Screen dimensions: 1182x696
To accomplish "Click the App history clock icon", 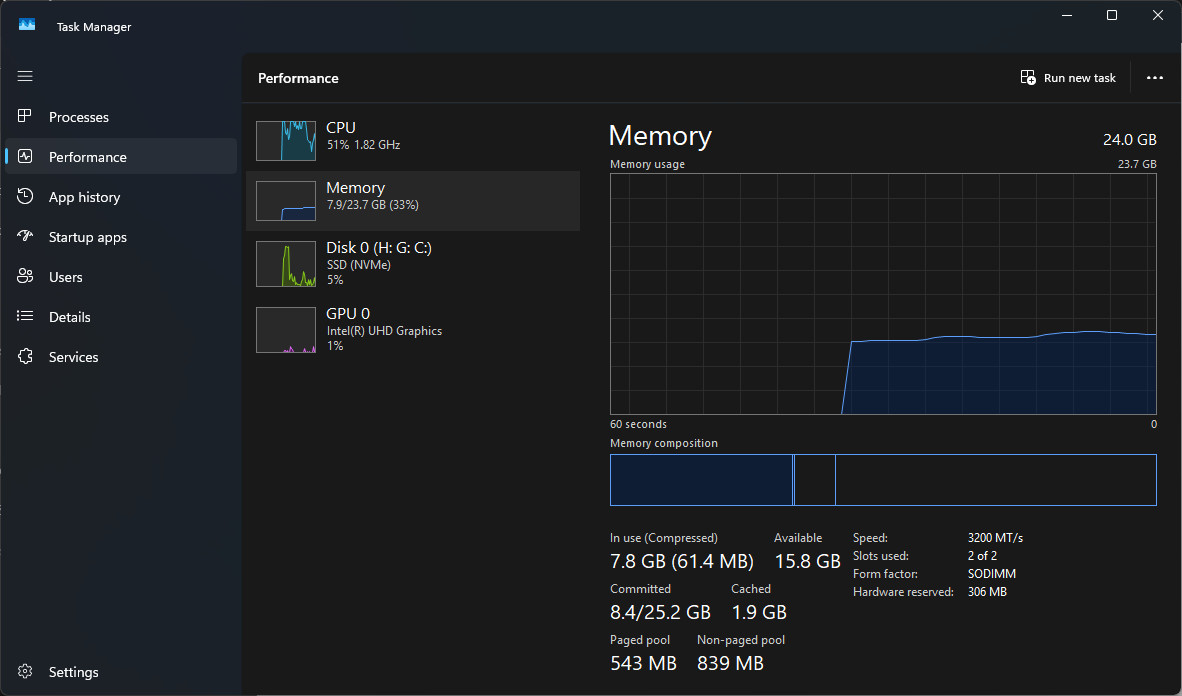I will (25, 196).
